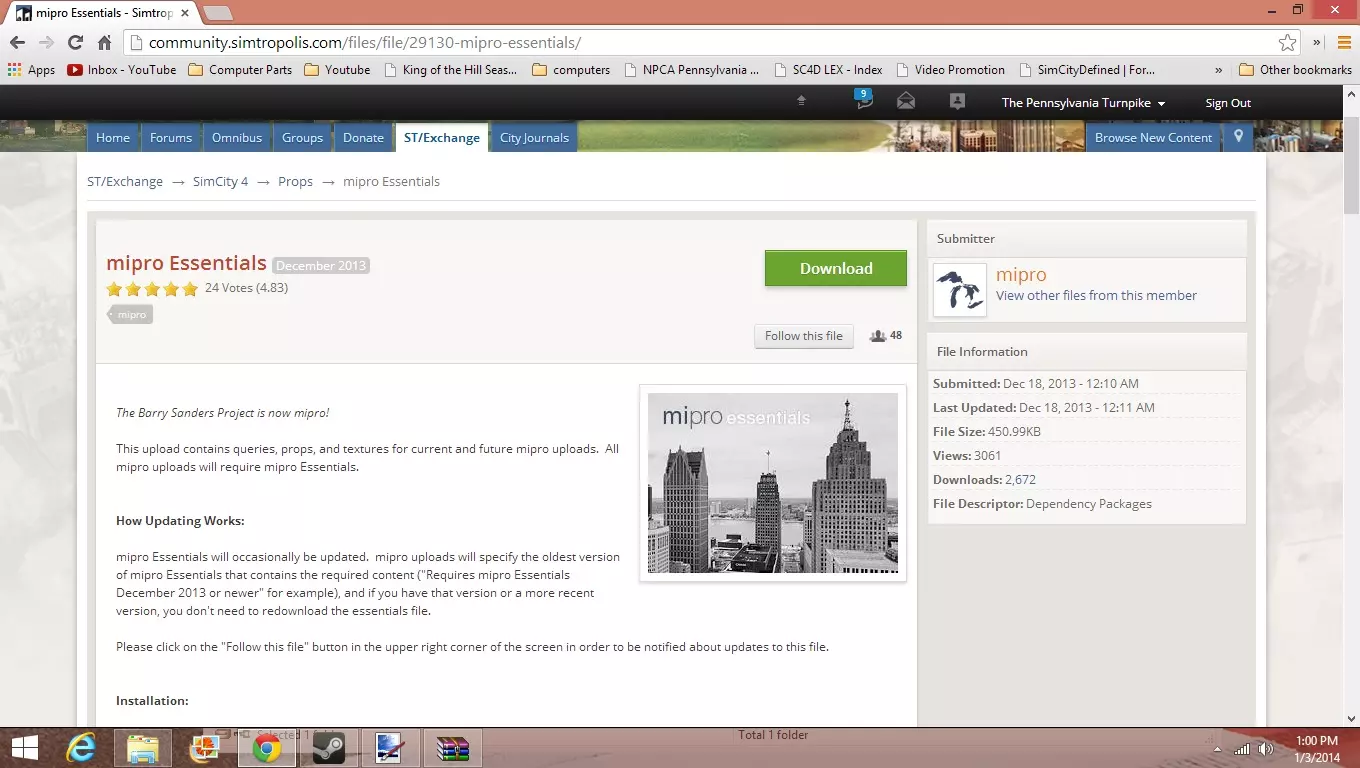The width and height of the screenshot is (1360, 768).
Task: Expand the hidden extensions chevron next to the address bar
Action: tap(1317, 43)
